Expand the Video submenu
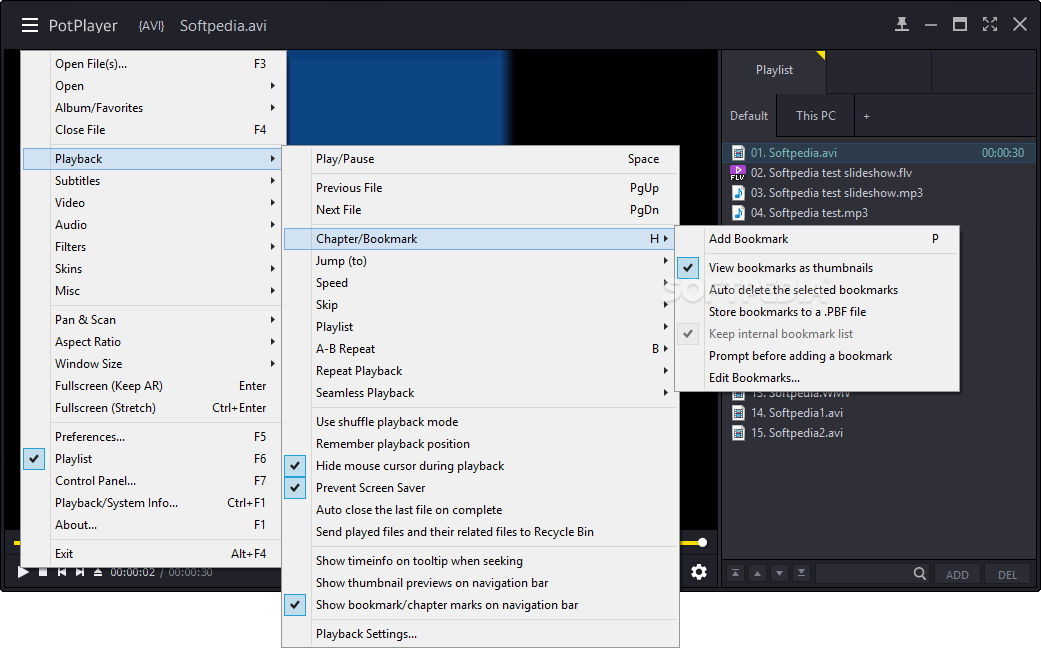This screenshot has height=648, width=1041. point(152,202)
